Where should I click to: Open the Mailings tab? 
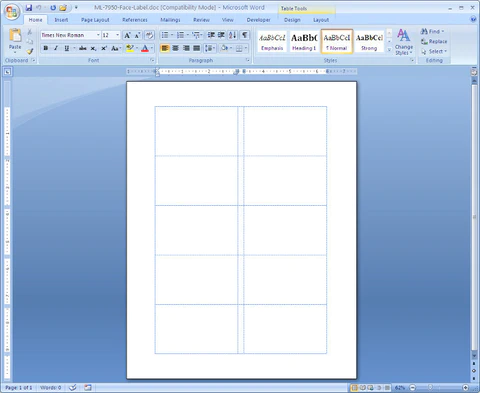tap(170, 20)
